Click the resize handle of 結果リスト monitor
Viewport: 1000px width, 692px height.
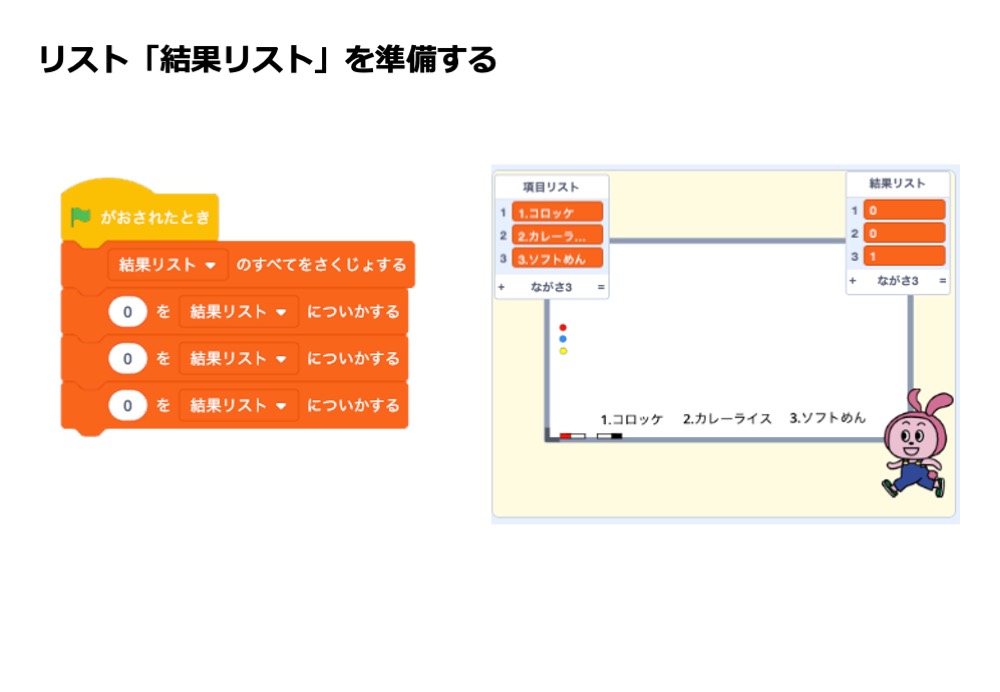(x=942, y=281)
